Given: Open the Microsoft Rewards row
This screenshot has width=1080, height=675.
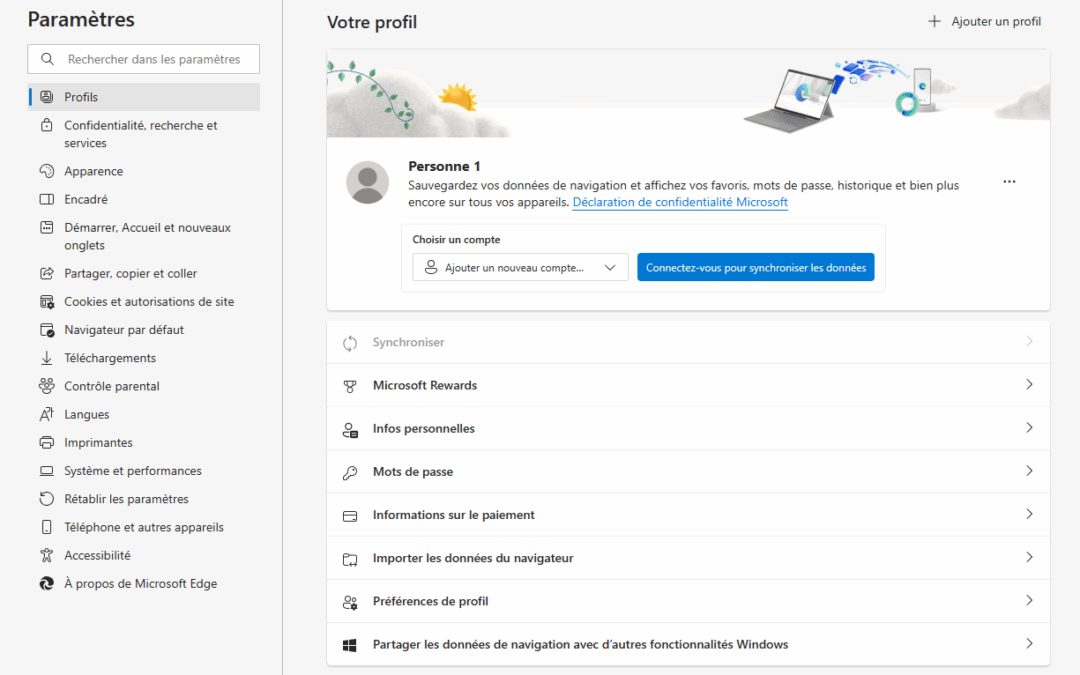Looking at the screenshot, I should tap(688, 385).
